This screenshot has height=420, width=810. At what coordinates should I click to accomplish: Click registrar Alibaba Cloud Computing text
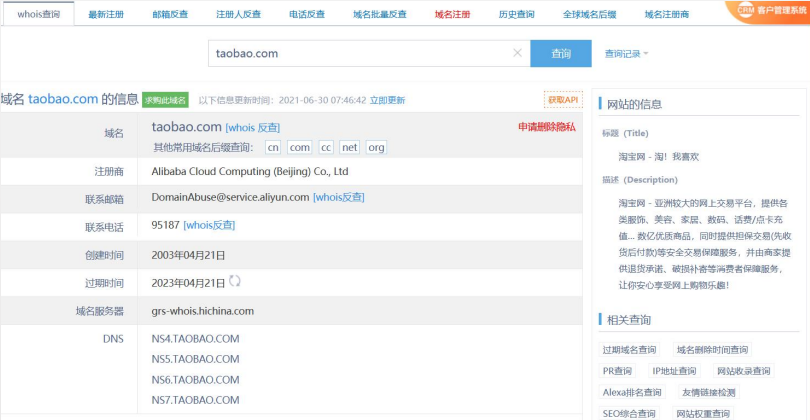(250, 172)
